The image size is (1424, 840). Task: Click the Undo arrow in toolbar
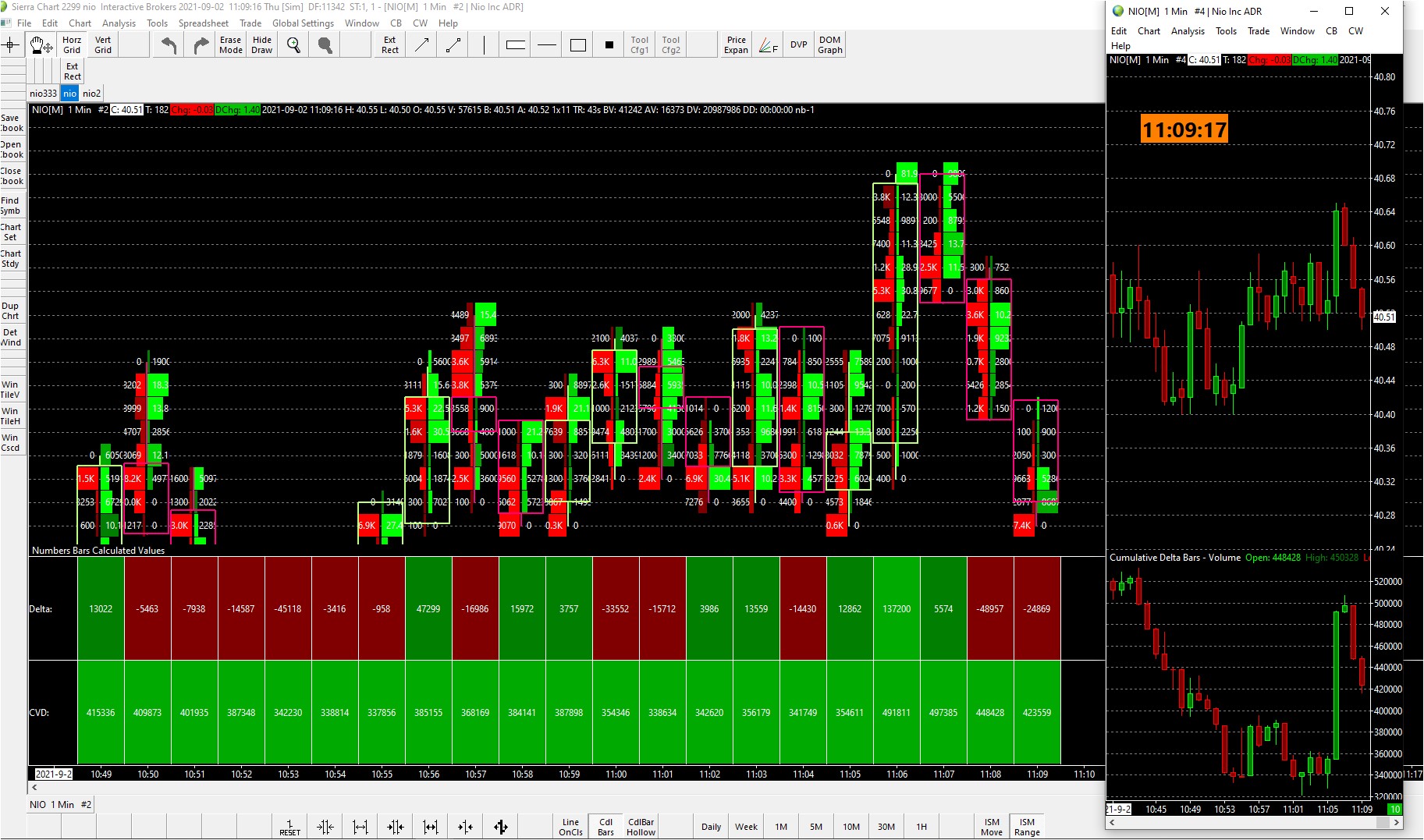pyautogui.click(x=169, y=45)
